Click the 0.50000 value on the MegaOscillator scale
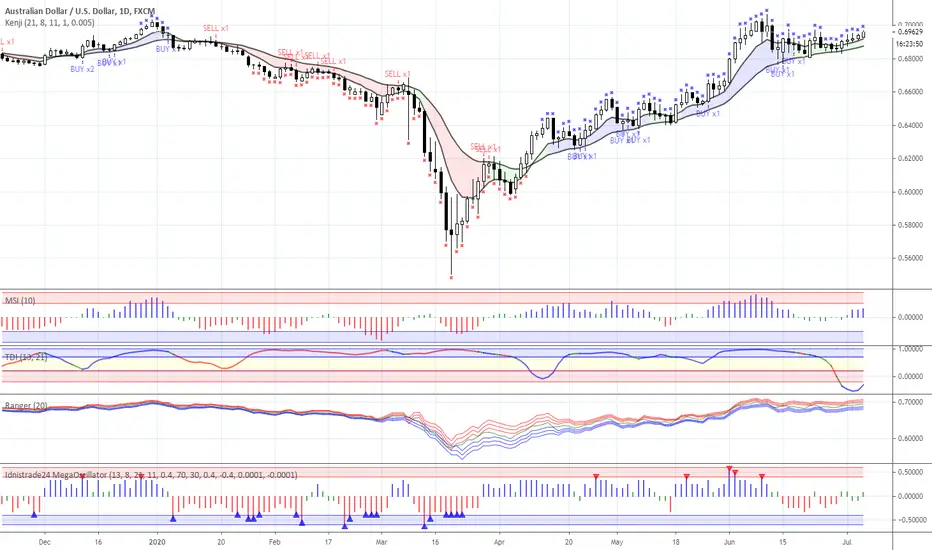The width and height of the screenshot is (932, 550). click(x=910, y=472)
